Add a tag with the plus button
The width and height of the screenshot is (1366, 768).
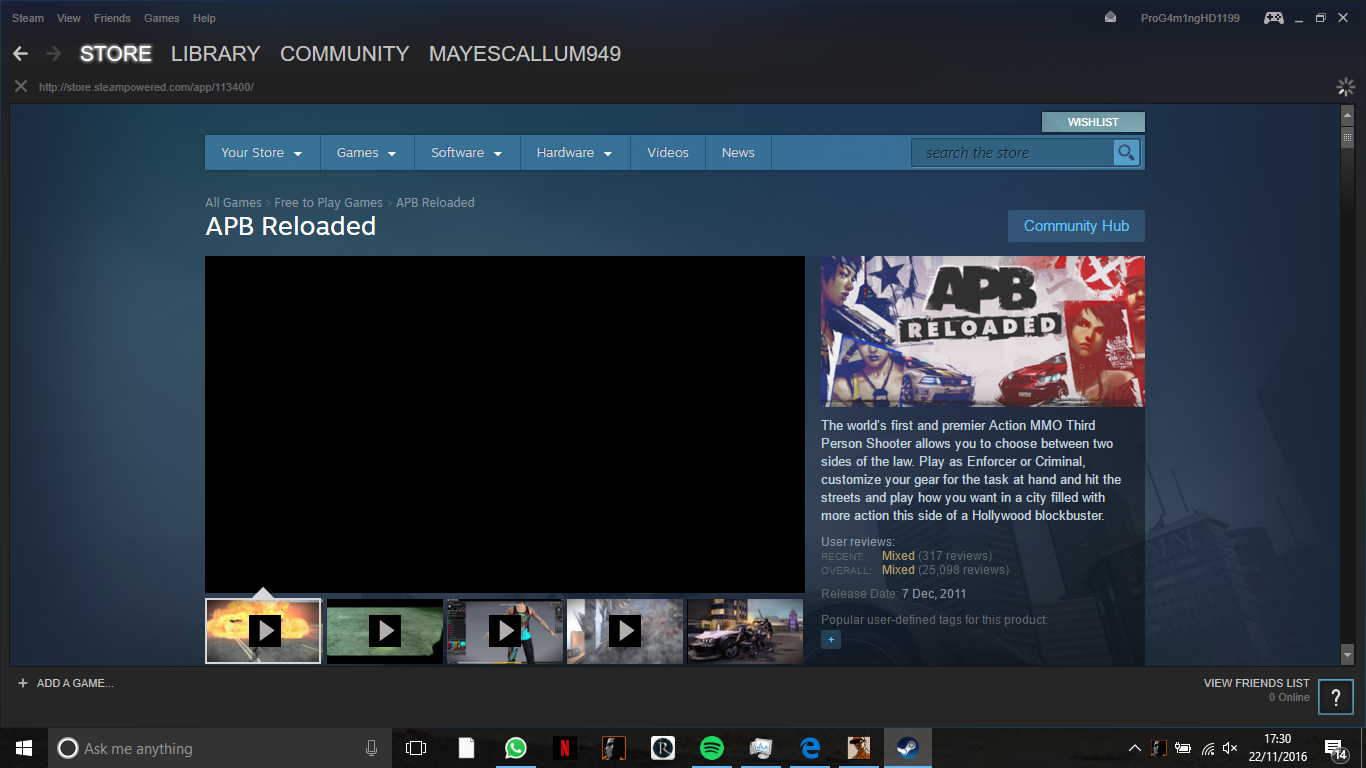click(x=831, y=639)
